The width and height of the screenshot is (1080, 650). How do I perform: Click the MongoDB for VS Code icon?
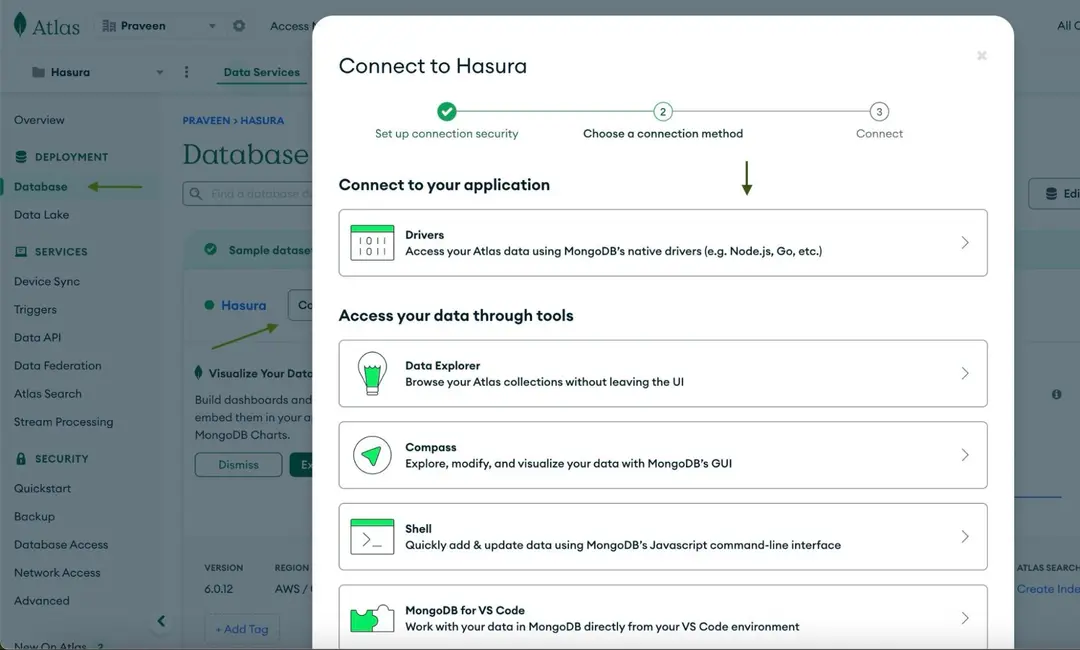[371, 617]
